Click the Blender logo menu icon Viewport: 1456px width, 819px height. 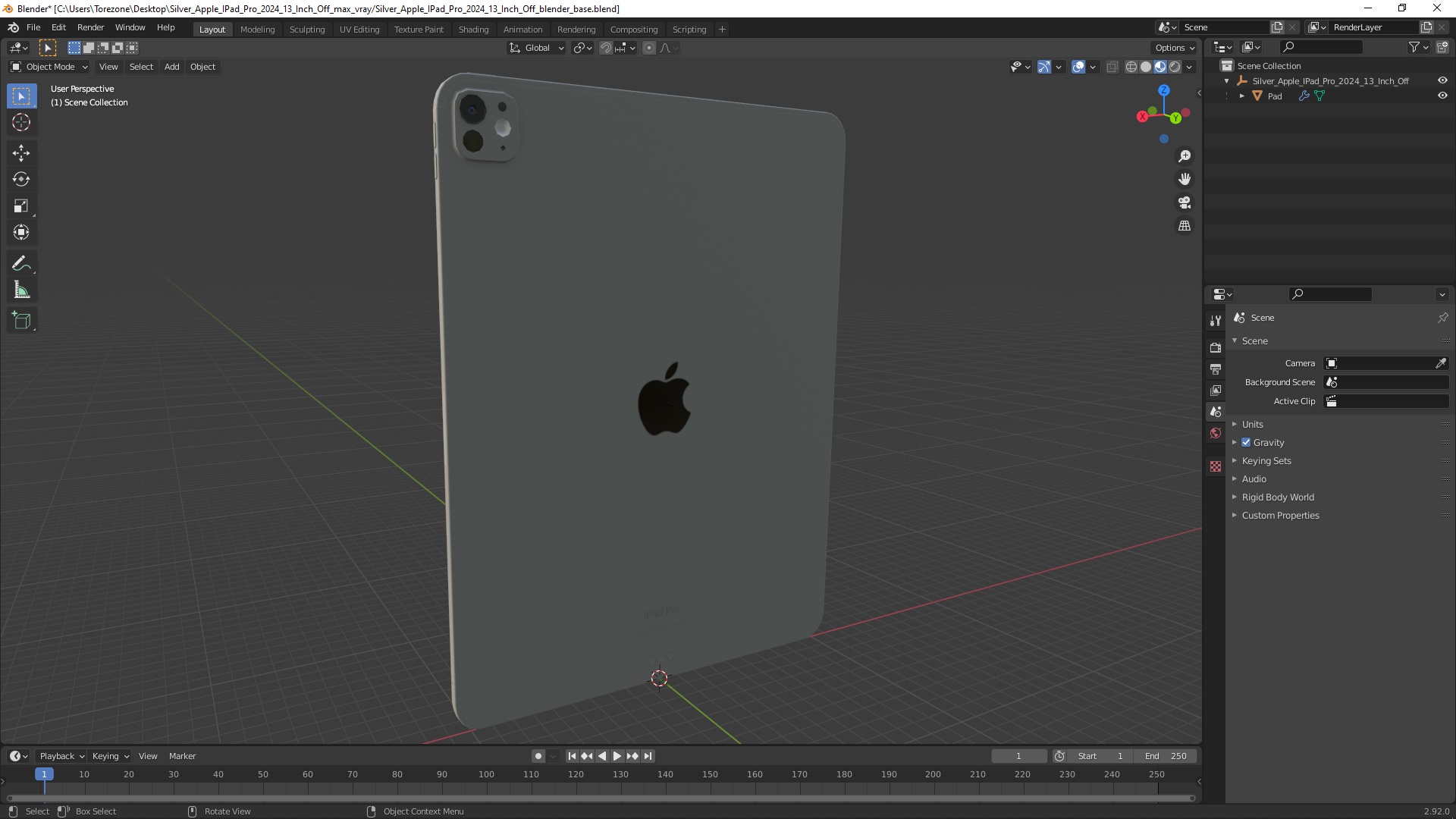(x=13, y=27)
